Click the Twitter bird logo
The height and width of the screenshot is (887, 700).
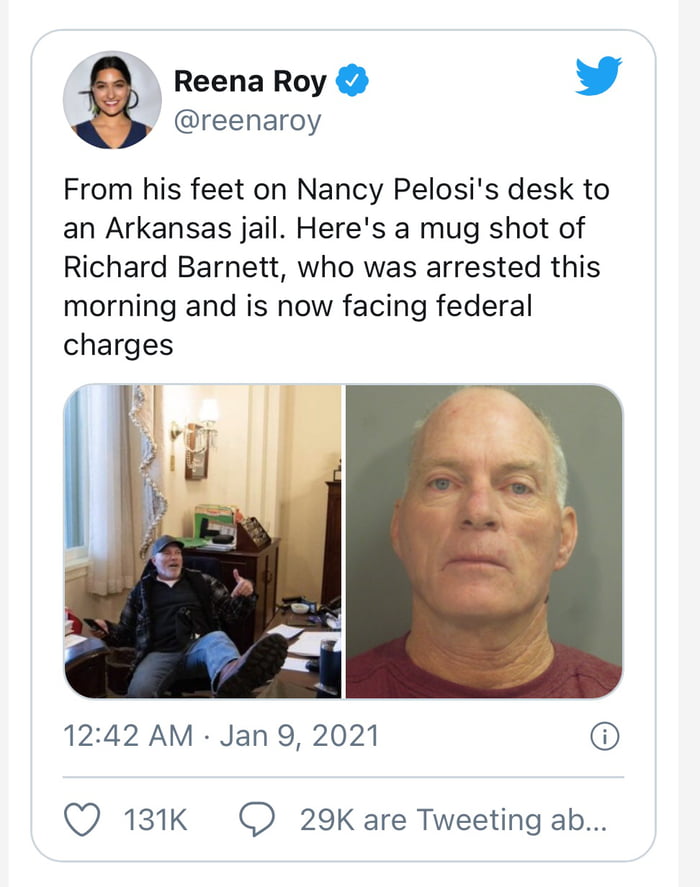(x=598, y=77)
